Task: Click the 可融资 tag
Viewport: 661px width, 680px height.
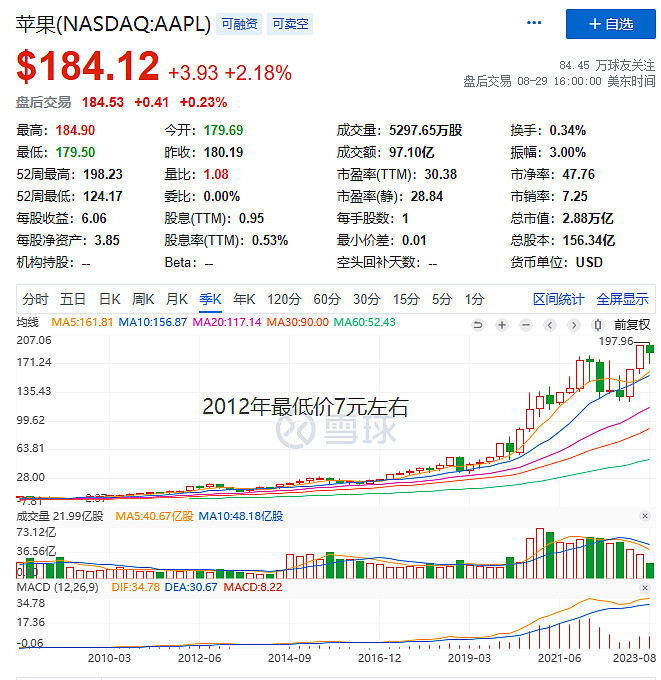Action: pos(239,23)
